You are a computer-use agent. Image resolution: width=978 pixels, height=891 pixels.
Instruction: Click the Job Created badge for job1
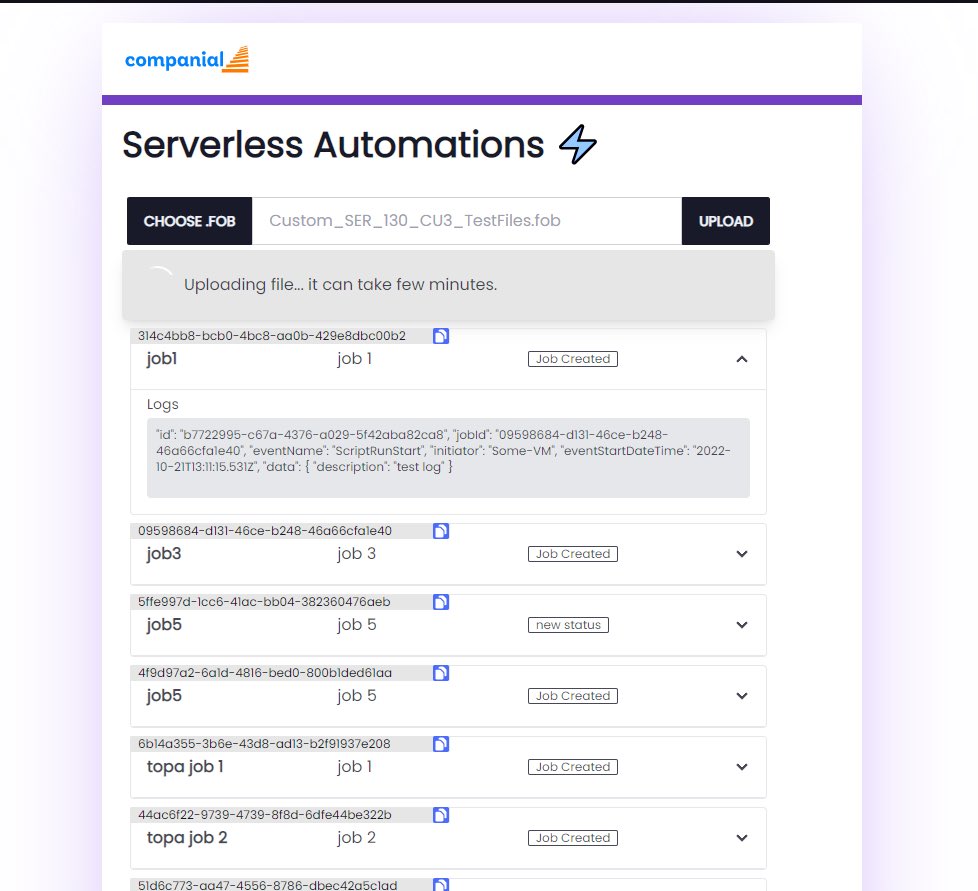coord(573,359)
